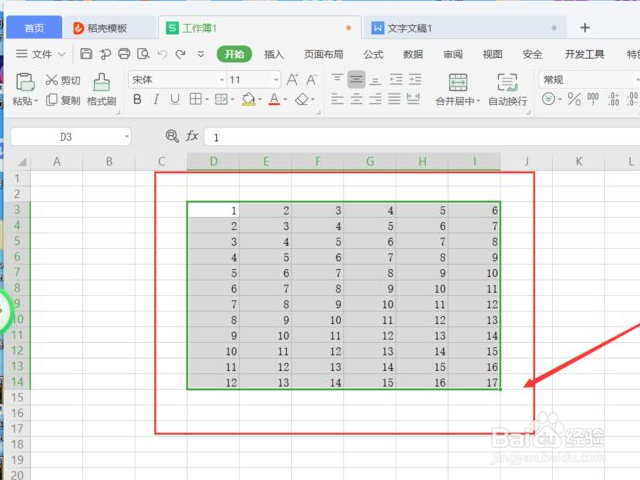Open the 视图 ribbon tab
Screen dimensions: 640x480
click(493, 54)
